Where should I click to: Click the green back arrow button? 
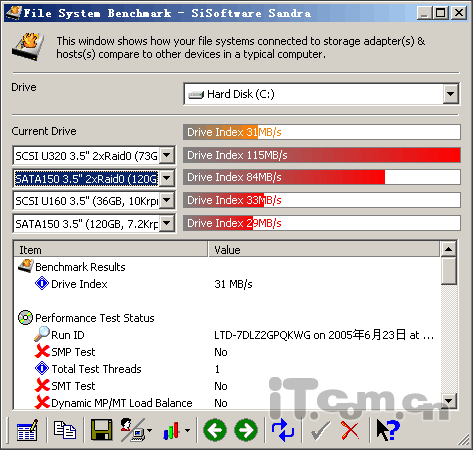215,430
